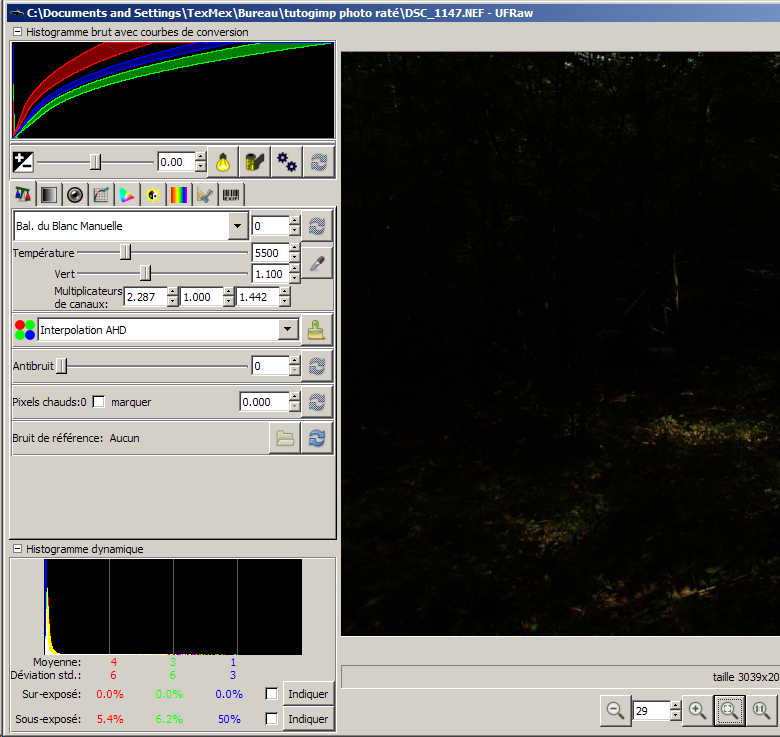Click the Température slider handle
Viewport: 780px width, 737px height.
125,253
